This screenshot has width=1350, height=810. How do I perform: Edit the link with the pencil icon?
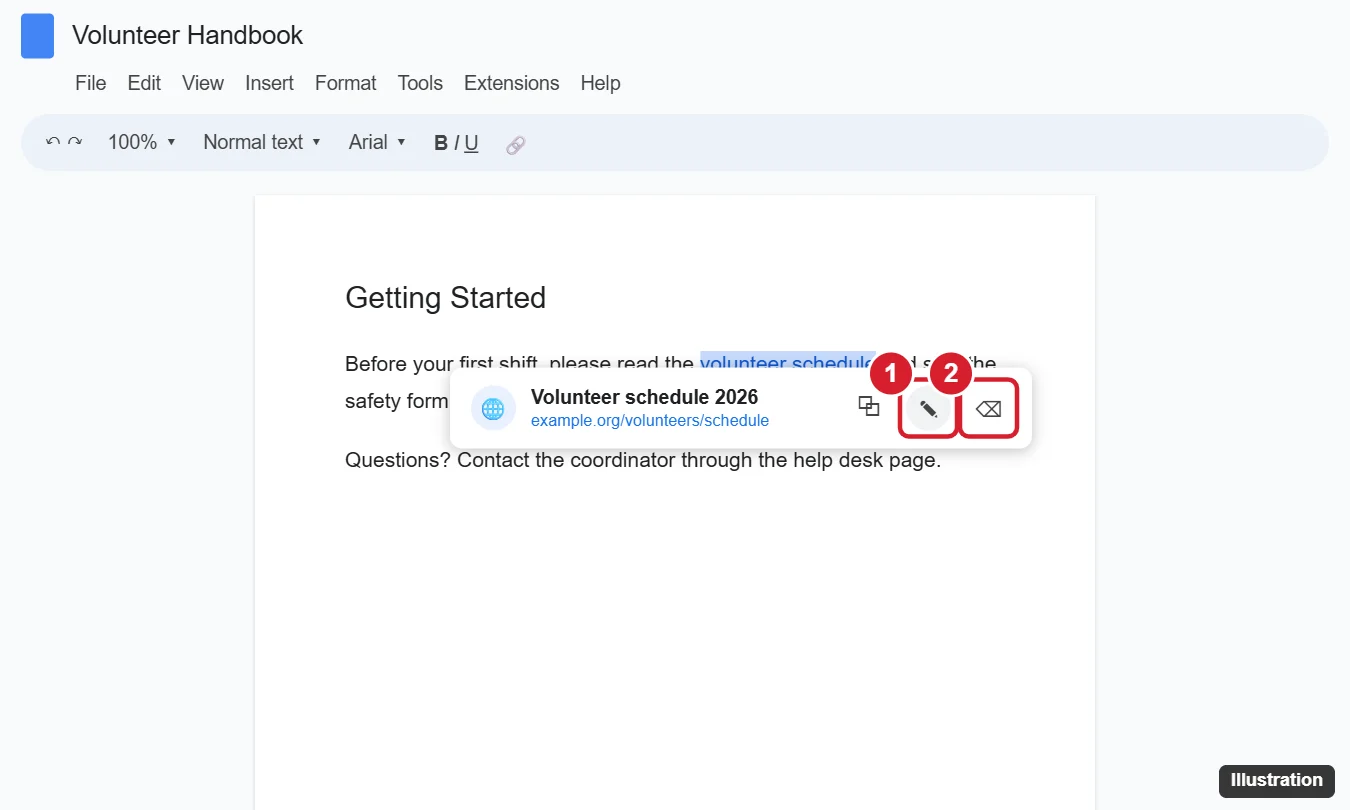pyautogui.click(x=929, y=408)
